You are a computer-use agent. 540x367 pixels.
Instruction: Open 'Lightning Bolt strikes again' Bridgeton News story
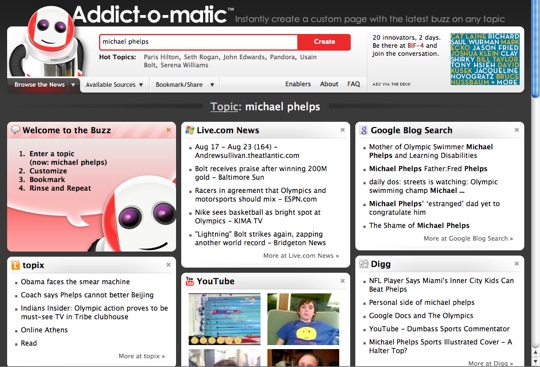click(x=260, y=238)
